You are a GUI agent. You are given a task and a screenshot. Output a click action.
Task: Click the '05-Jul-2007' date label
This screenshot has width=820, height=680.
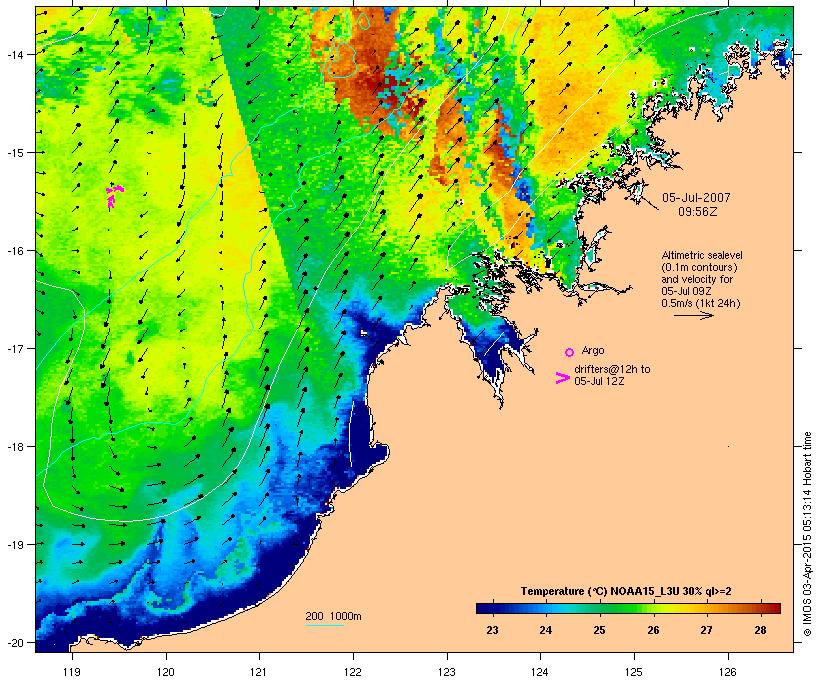click(696, 198)
